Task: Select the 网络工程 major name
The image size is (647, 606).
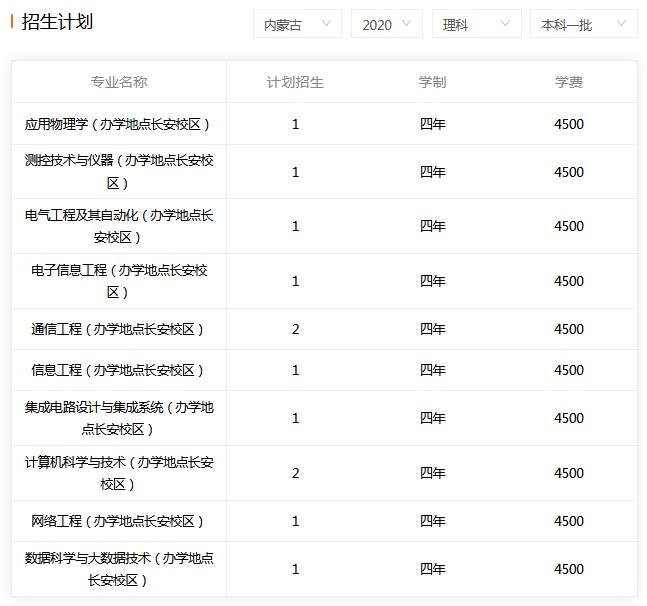Action: pyautogui.click(x=117, y=521)
